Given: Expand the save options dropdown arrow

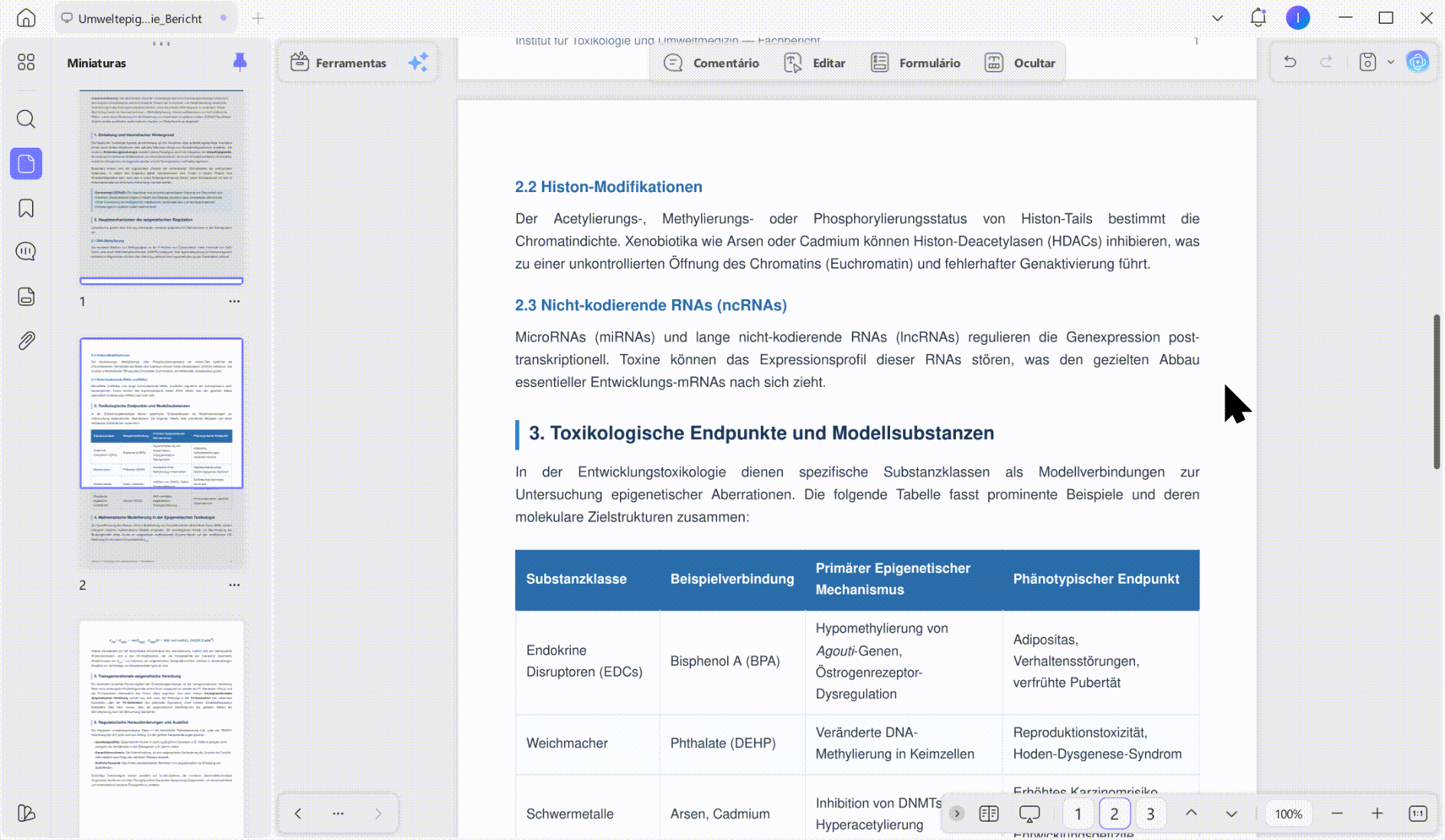Looking at the screenshot, I should (x=1391, y=62).
